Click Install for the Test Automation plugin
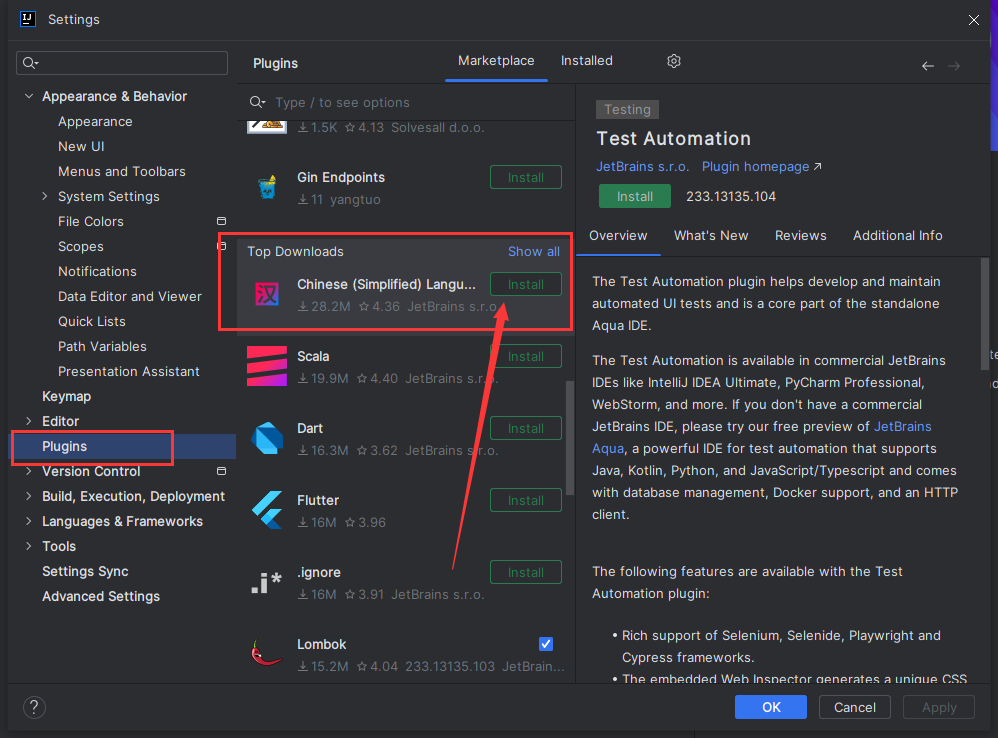Screen dimensions: 998x738 point(634,196)
